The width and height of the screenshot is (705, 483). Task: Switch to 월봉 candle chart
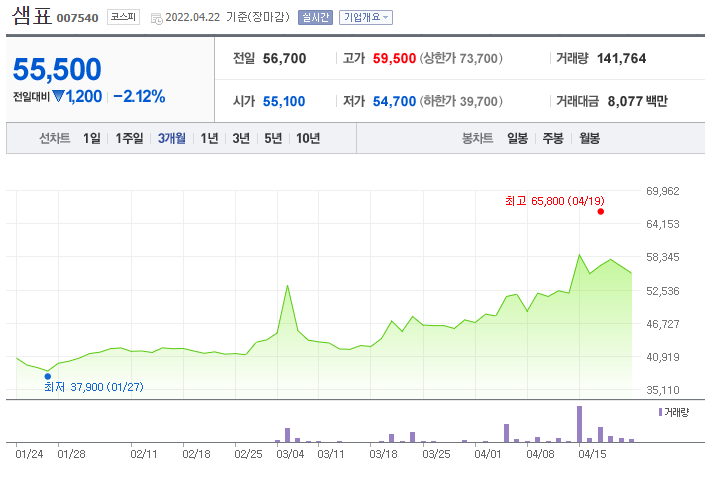(589, 138)
